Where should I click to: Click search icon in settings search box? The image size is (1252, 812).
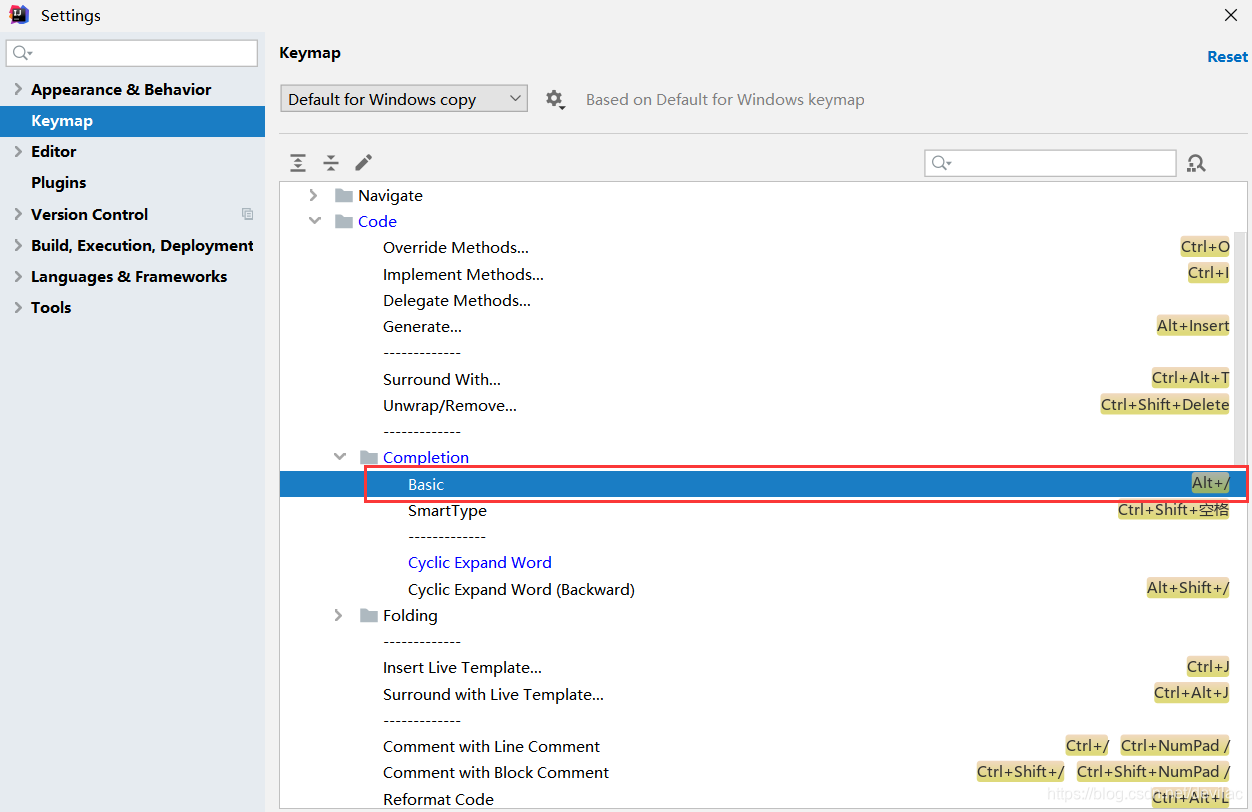23,53
